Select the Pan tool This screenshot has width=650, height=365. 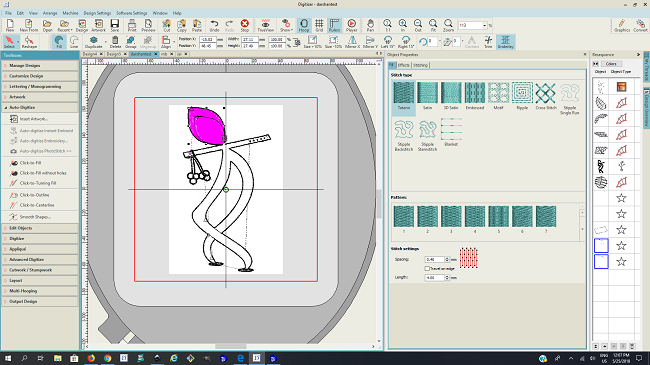pyautogui.click(x=370, y=25)
